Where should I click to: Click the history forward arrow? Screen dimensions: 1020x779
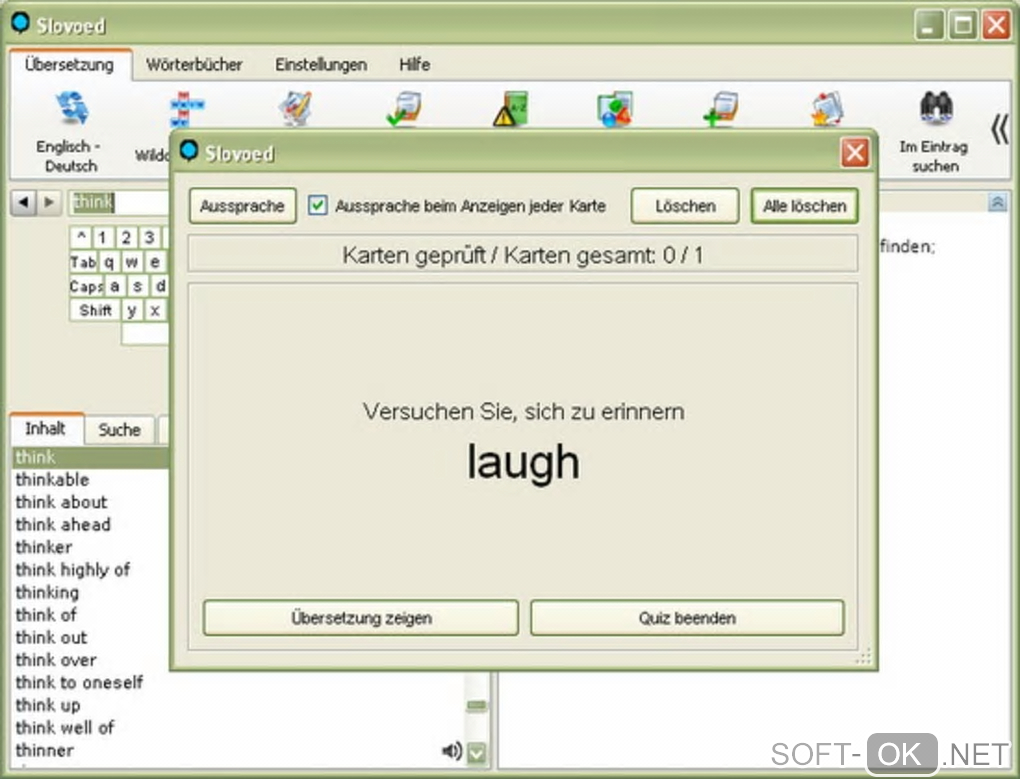coord(49,202)
